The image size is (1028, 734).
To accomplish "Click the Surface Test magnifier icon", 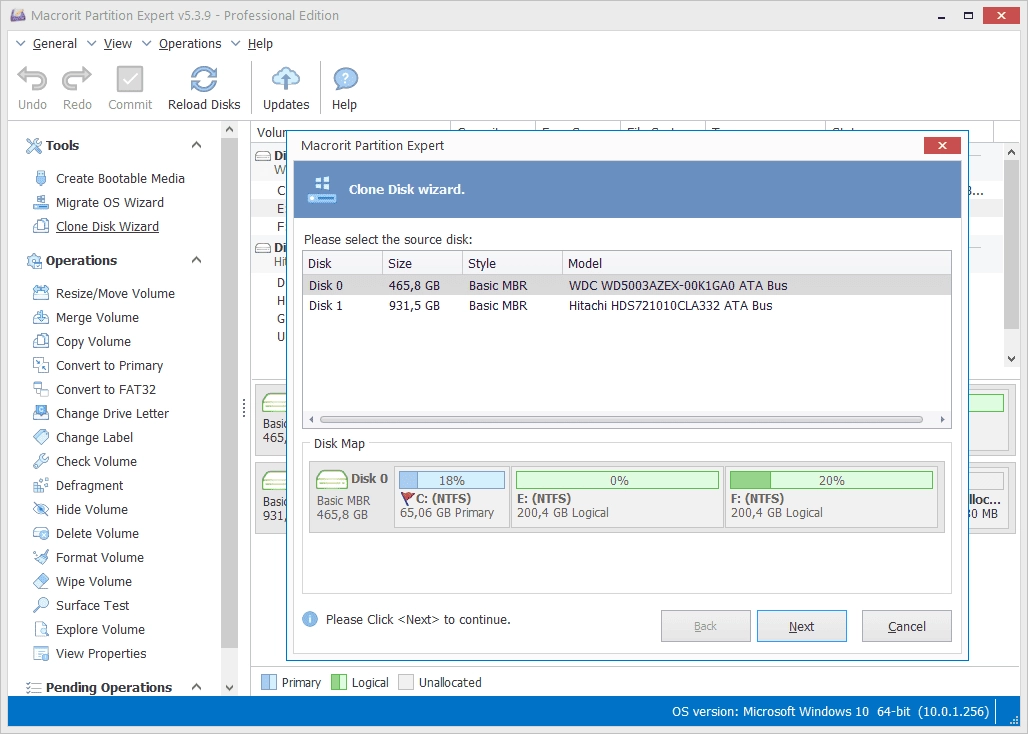I will pyautogui.click(x=41, y=605).
